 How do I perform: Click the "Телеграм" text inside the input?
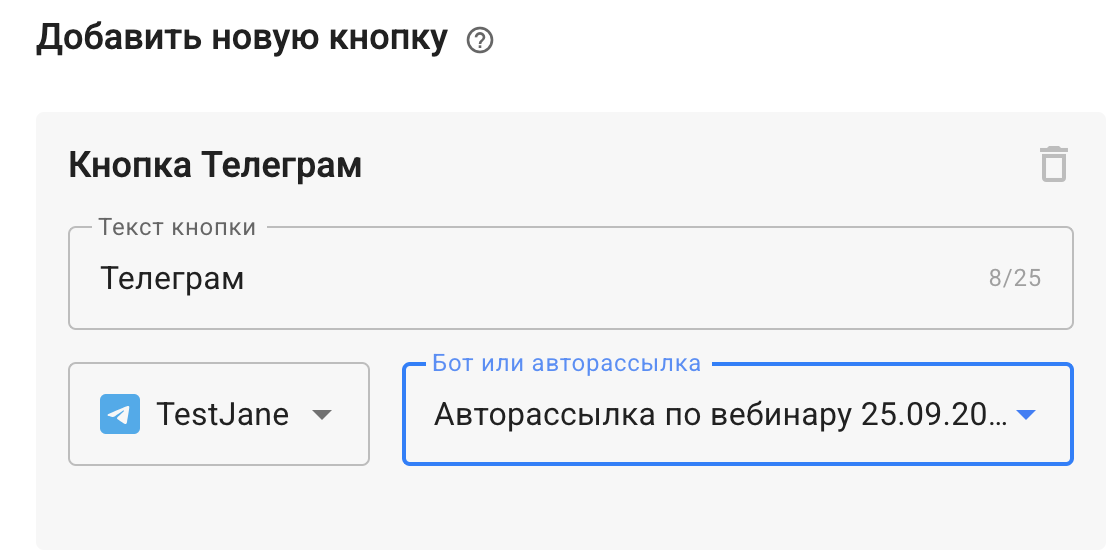click(172, 278)
